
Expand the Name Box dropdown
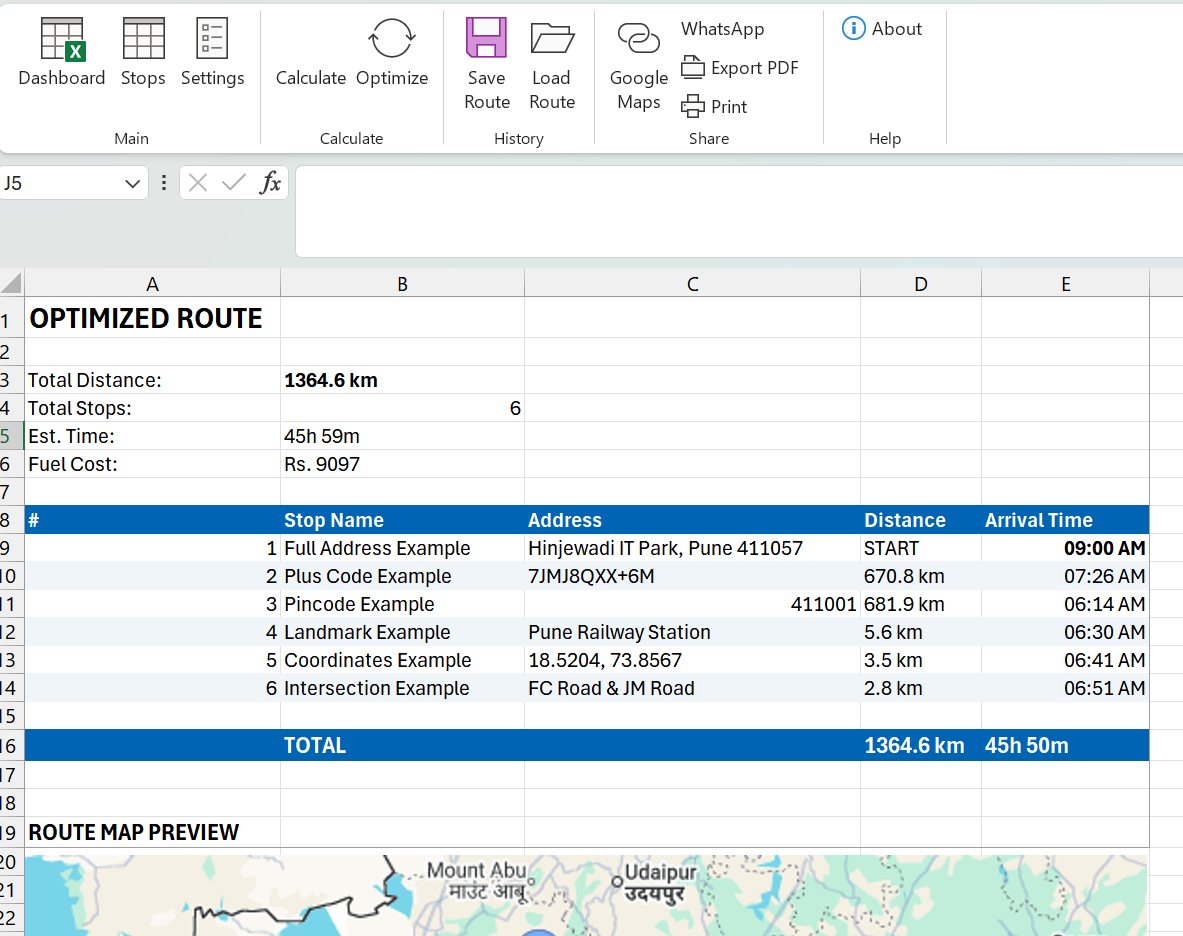(x=132, y=184)
